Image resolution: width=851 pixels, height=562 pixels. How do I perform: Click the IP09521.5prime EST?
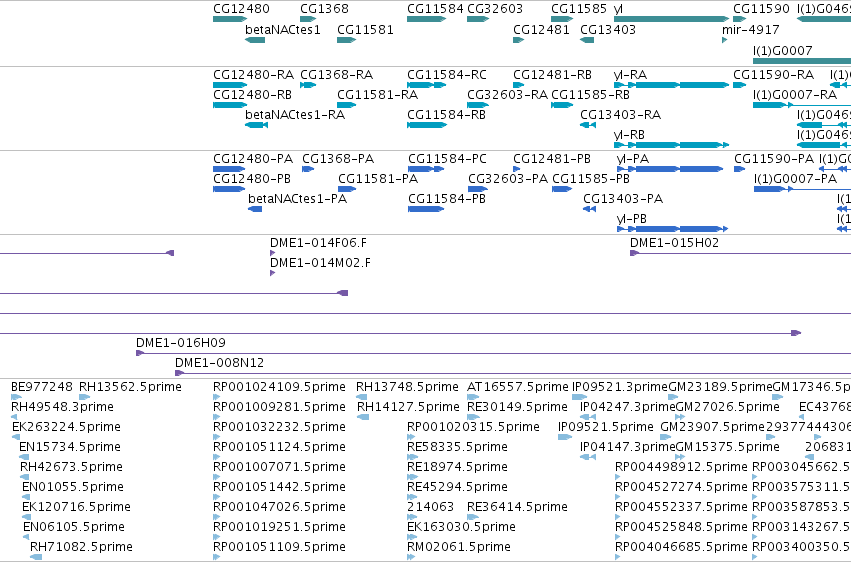565,437
